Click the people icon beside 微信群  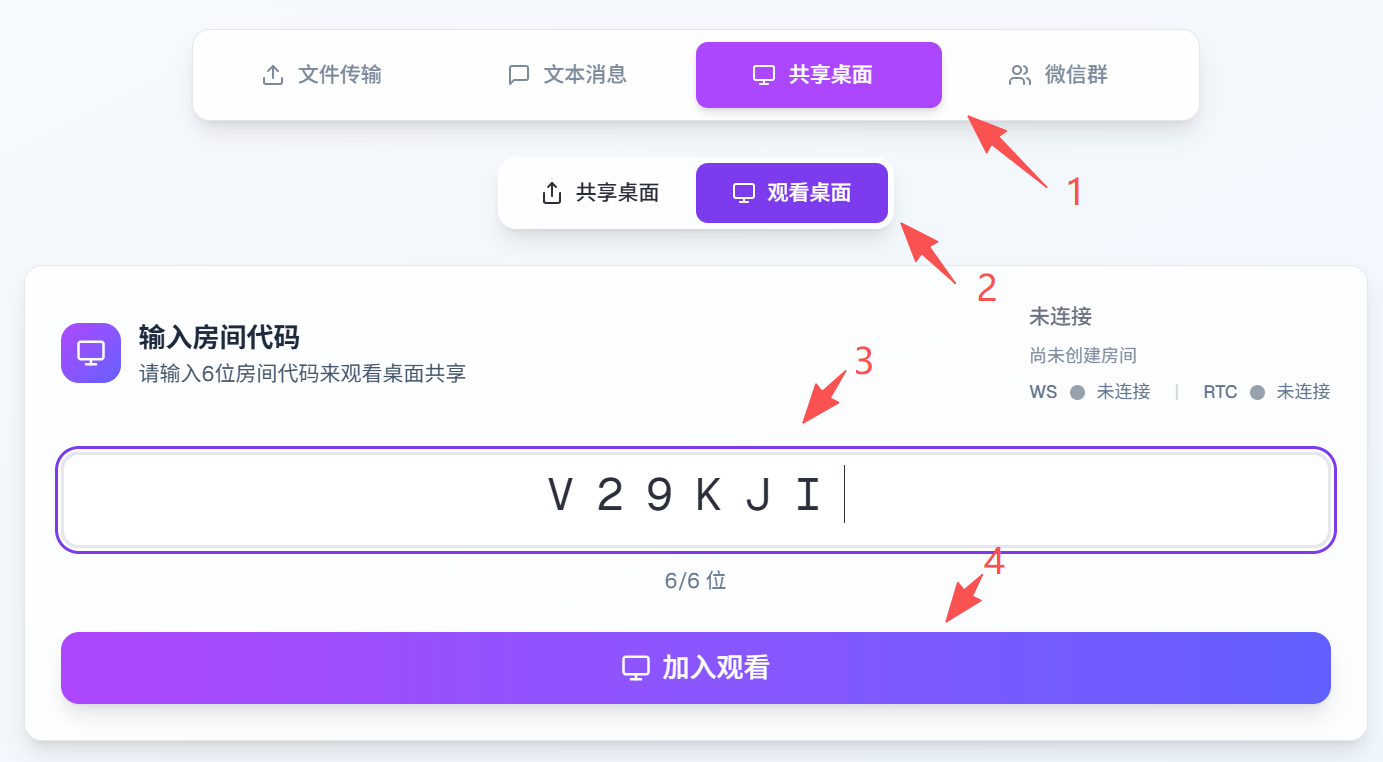tap(1020, 75)
